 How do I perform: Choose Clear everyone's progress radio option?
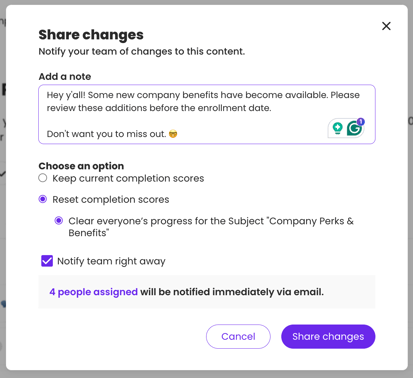(x=59, y=221)
